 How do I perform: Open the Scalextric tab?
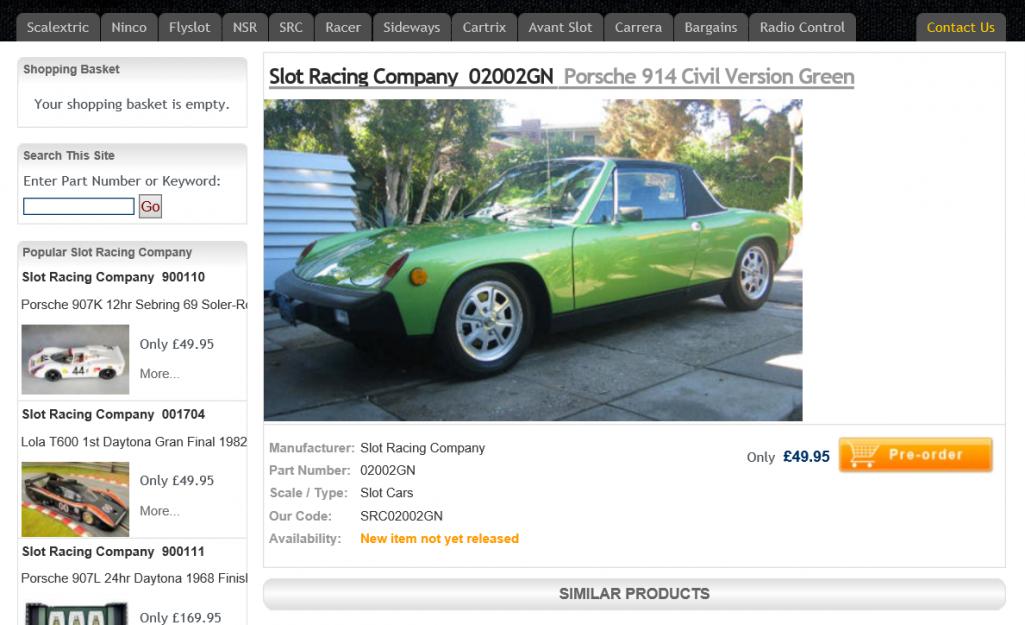58,27
